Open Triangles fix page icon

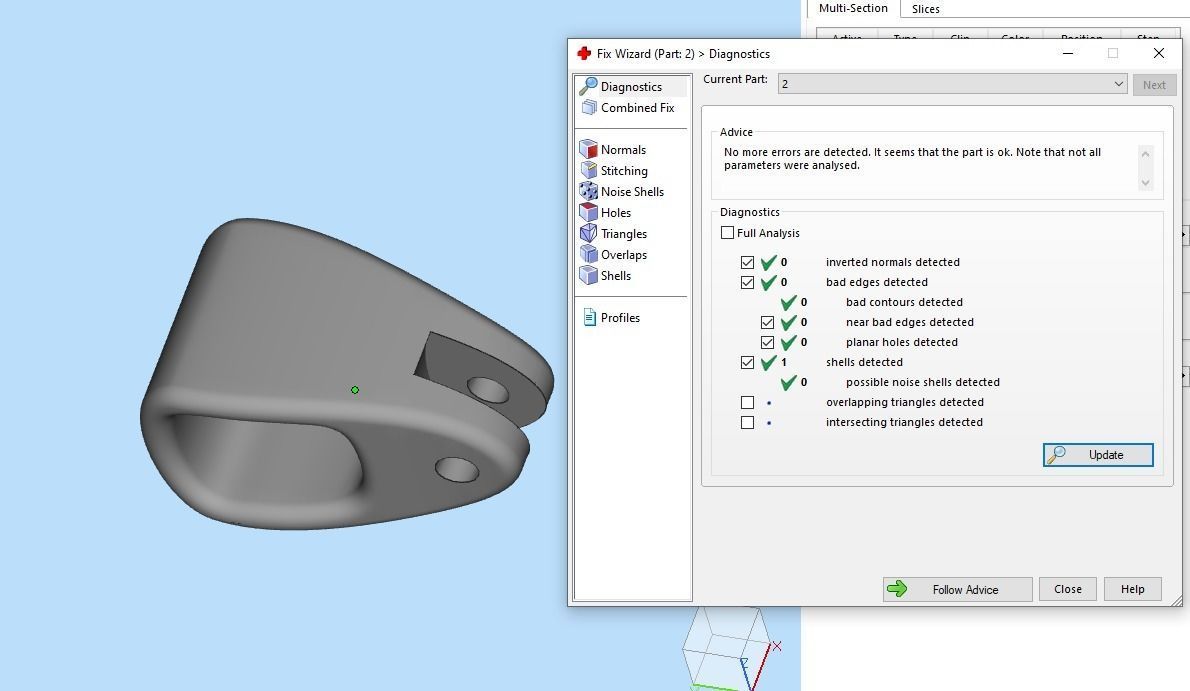pos(588,233)
